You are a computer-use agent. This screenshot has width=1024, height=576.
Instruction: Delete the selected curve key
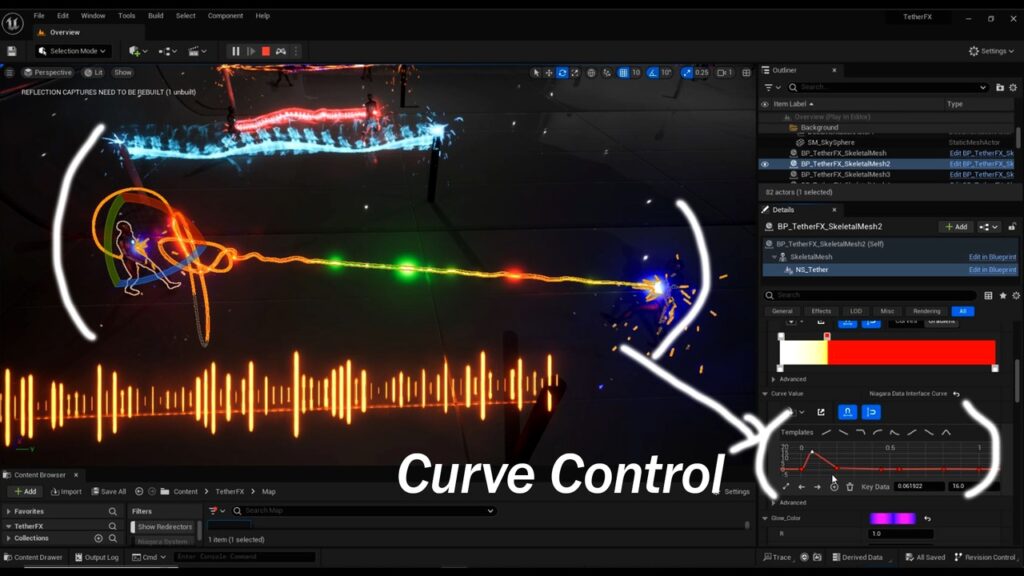click(850, 487)
